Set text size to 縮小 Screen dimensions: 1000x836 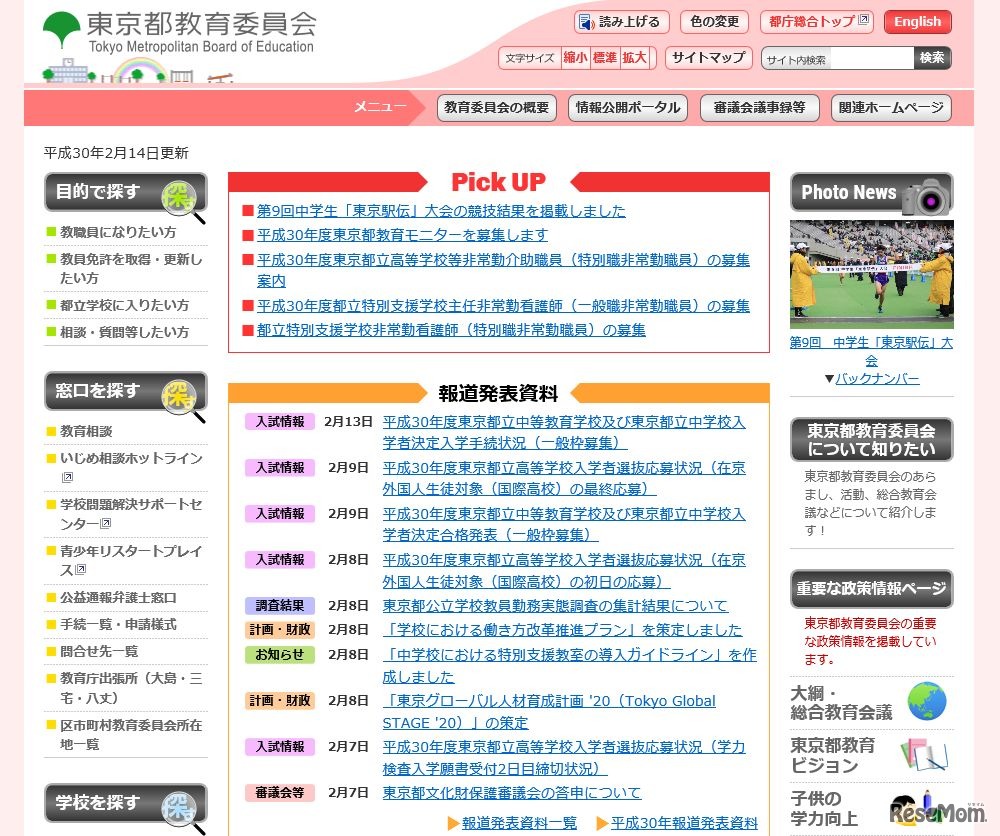click(575, 58)
